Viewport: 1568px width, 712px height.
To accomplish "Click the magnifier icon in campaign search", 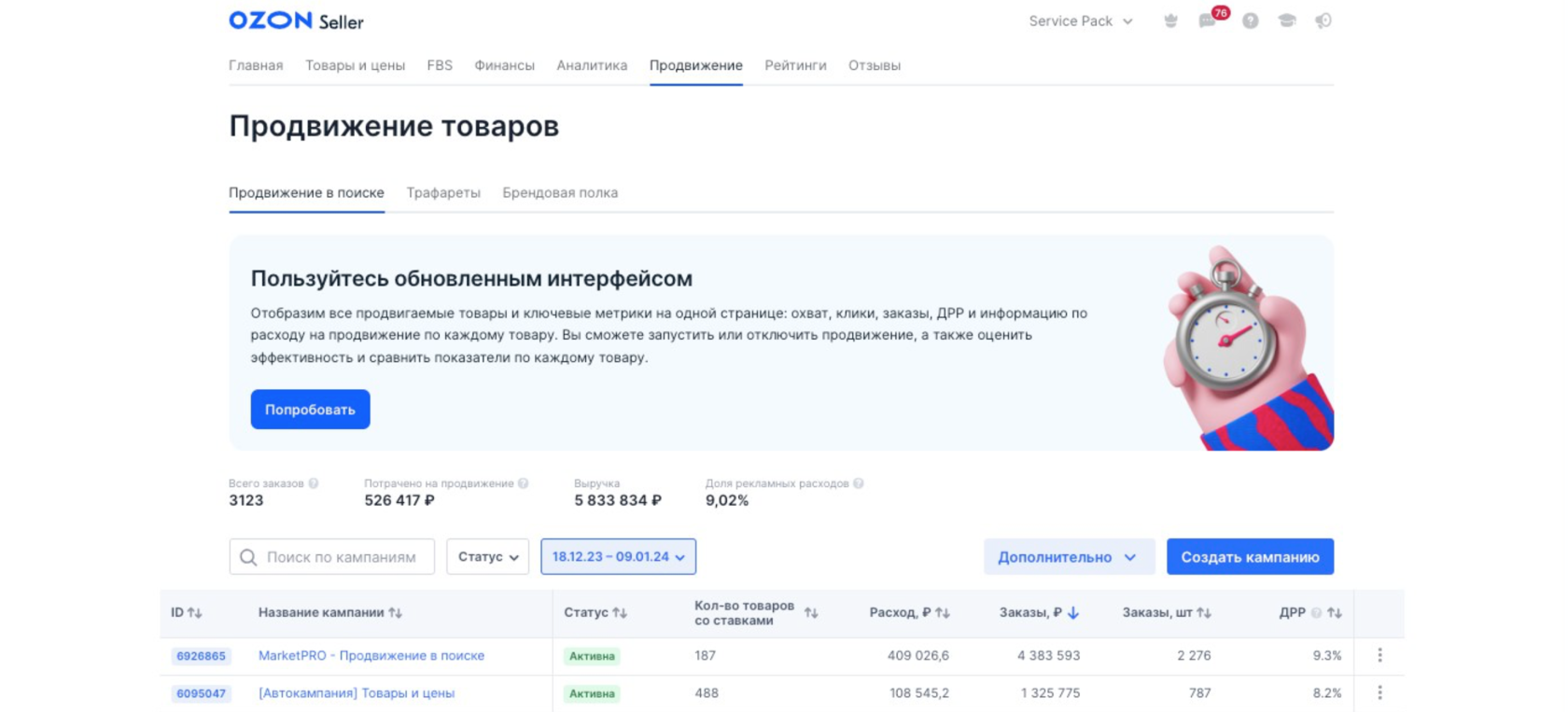I will pos(248,557).
